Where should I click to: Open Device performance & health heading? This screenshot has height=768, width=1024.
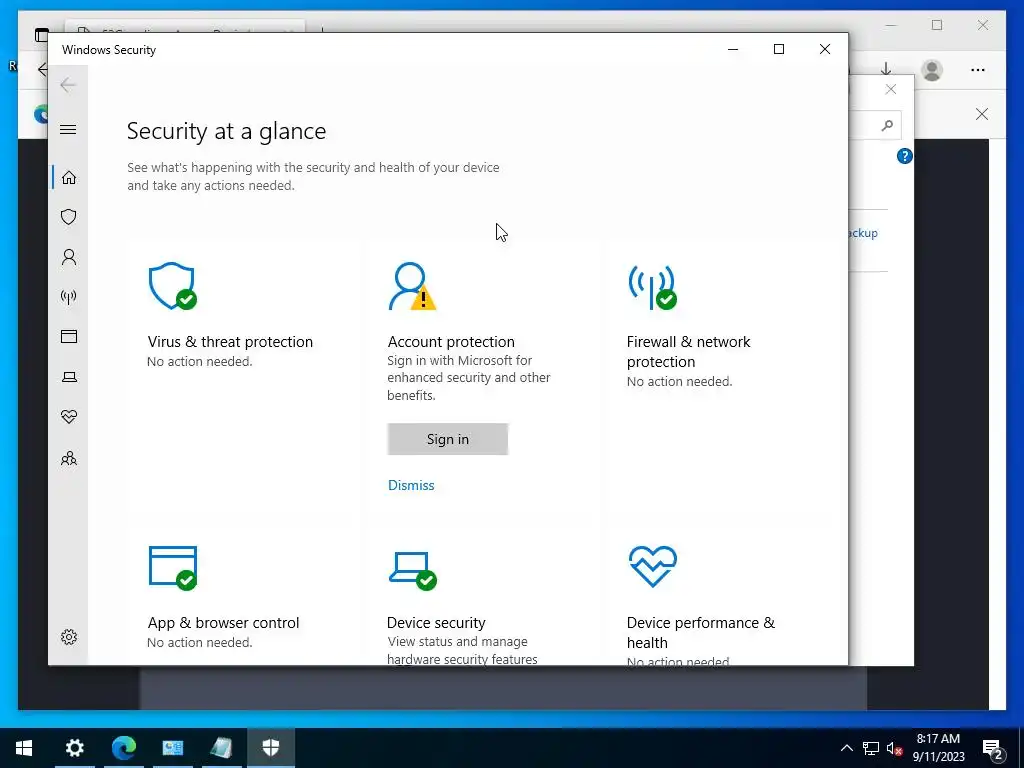(x=701, y=632)
